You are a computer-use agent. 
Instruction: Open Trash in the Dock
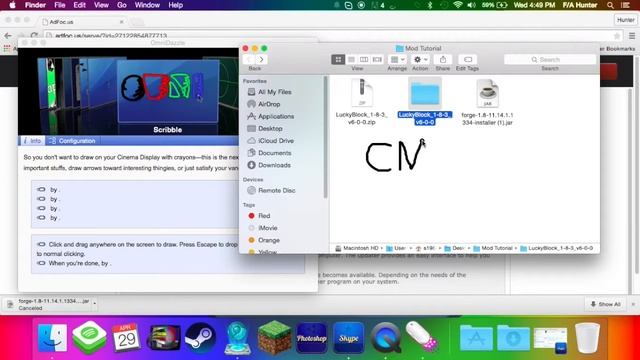(x=587, y=338)
